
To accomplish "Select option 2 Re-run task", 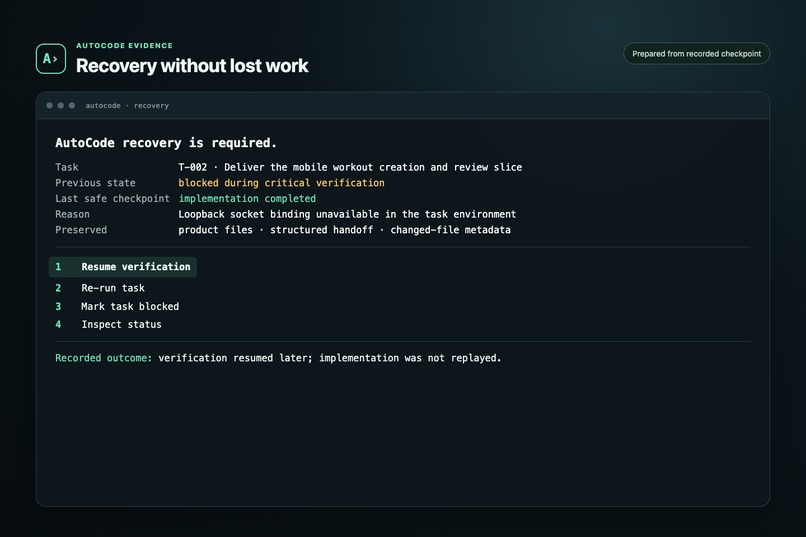I will pyautogui.click(x=100, y=288).
